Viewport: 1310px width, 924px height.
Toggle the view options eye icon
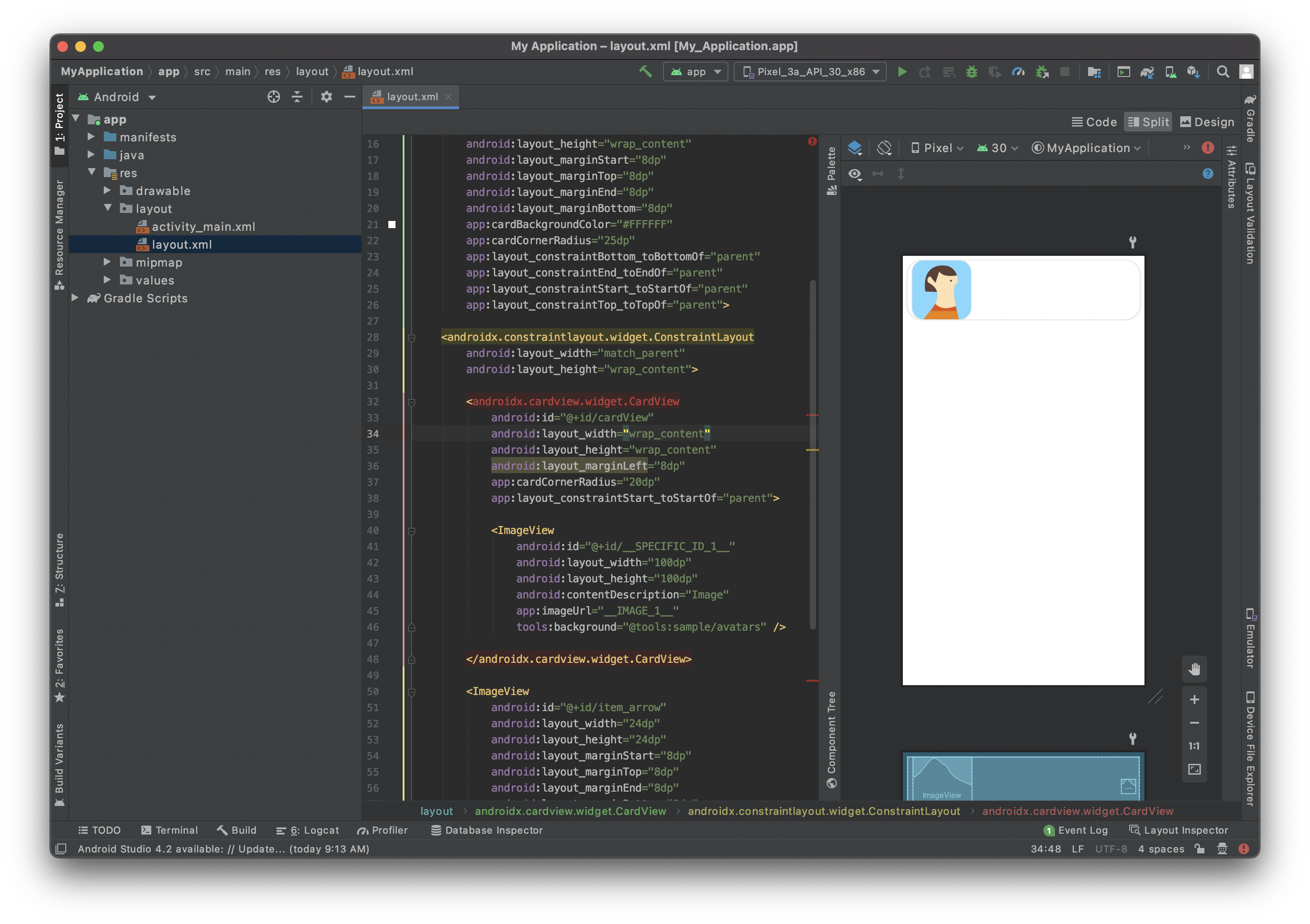point(855,174)
